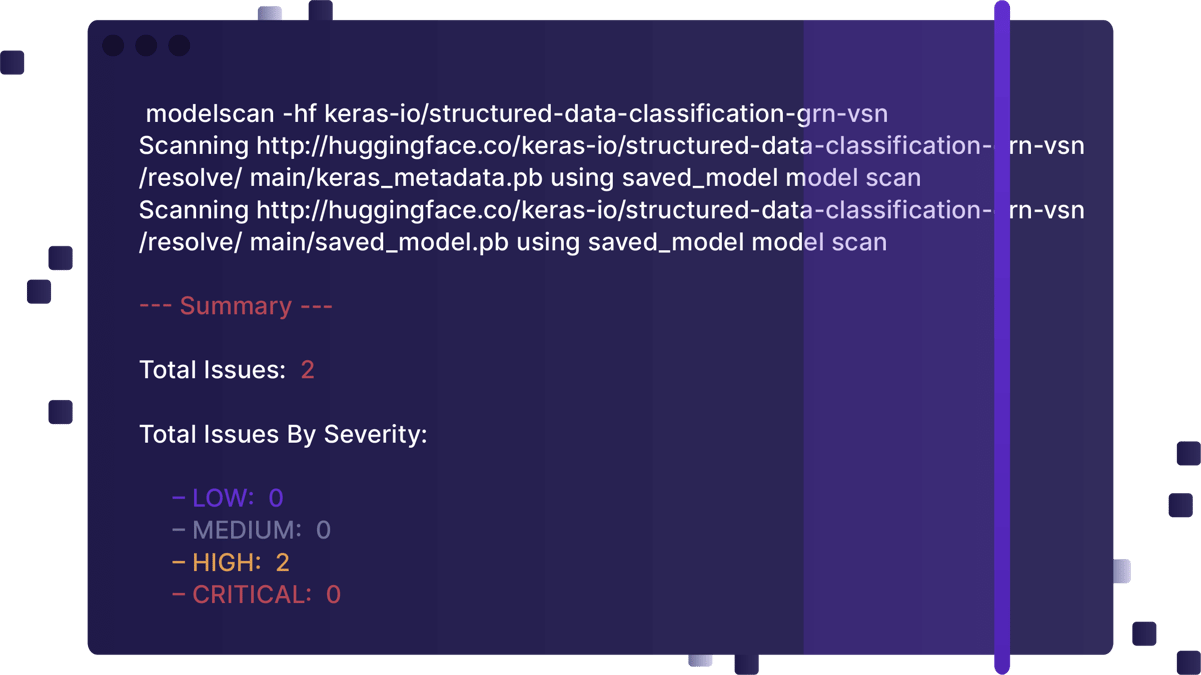Click the middle window dot in title bar

pos(146,46)
